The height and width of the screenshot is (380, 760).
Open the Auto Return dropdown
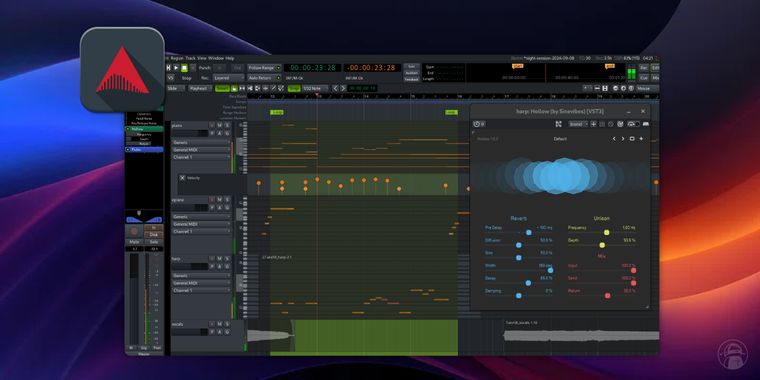pyautogui.click(x=264, y=78)
